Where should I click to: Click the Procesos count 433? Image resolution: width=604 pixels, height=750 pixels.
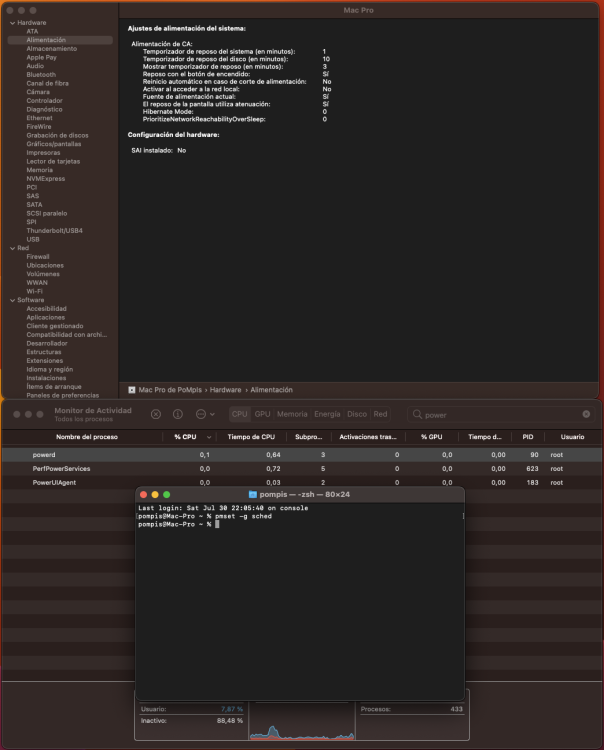pos(457,709)
